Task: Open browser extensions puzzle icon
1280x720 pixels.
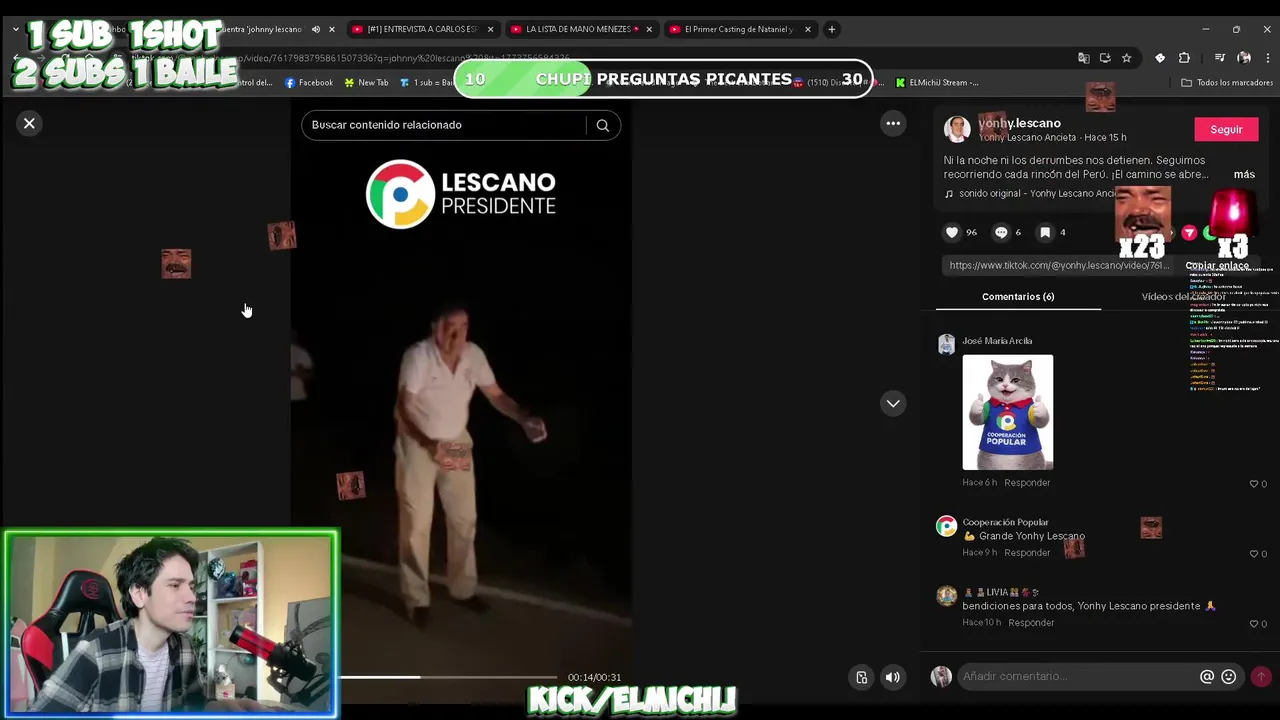Action: click(1184, 58)
